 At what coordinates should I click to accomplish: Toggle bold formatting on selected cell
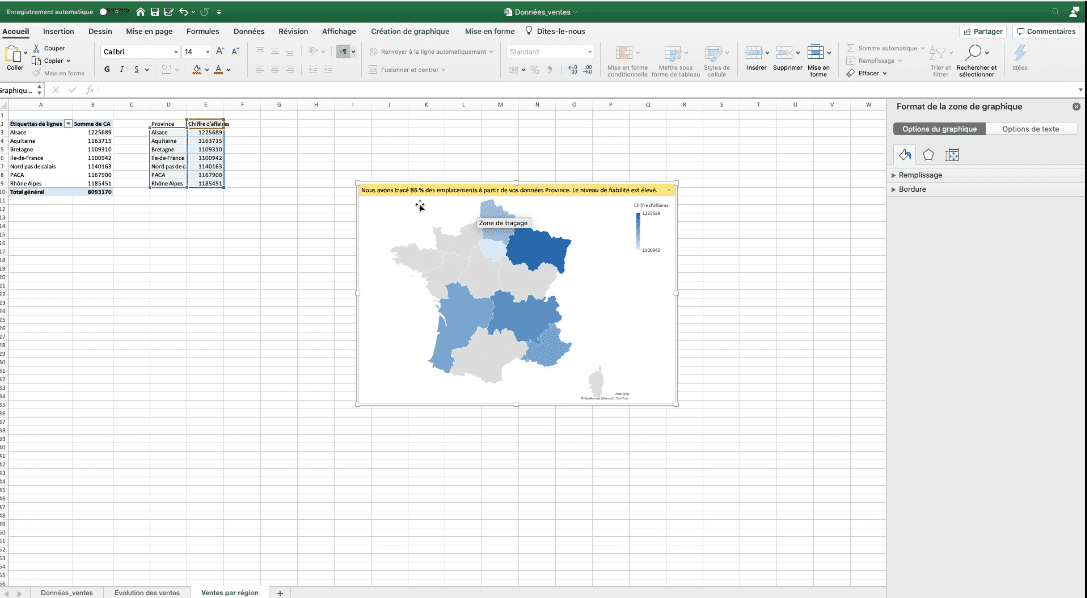point(107,69)
